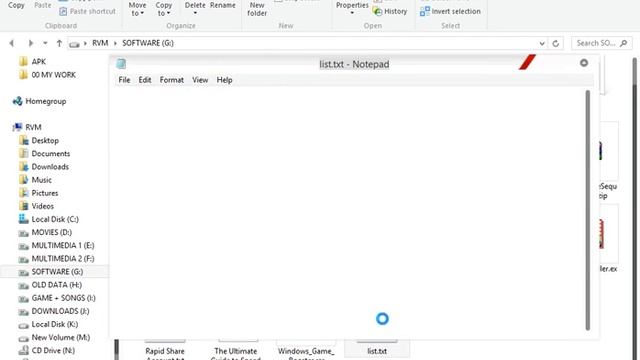
Task: Open the Edit menu in Notepad
Action: [x=144, y=80]
